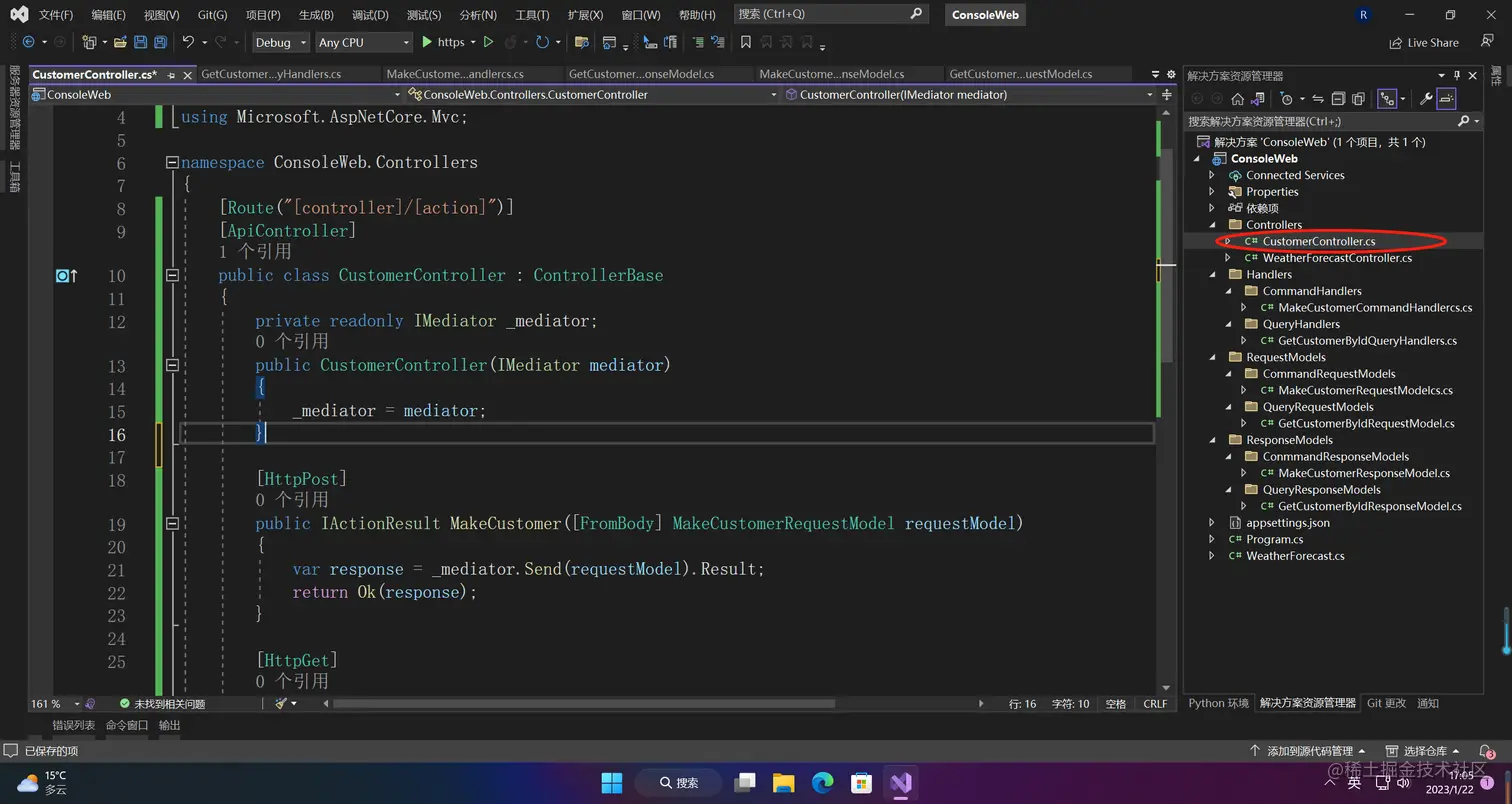The image size is (1512, 804).
Task: Pin the CustomerController.cs tab
Action: click(x=171, y=75)
